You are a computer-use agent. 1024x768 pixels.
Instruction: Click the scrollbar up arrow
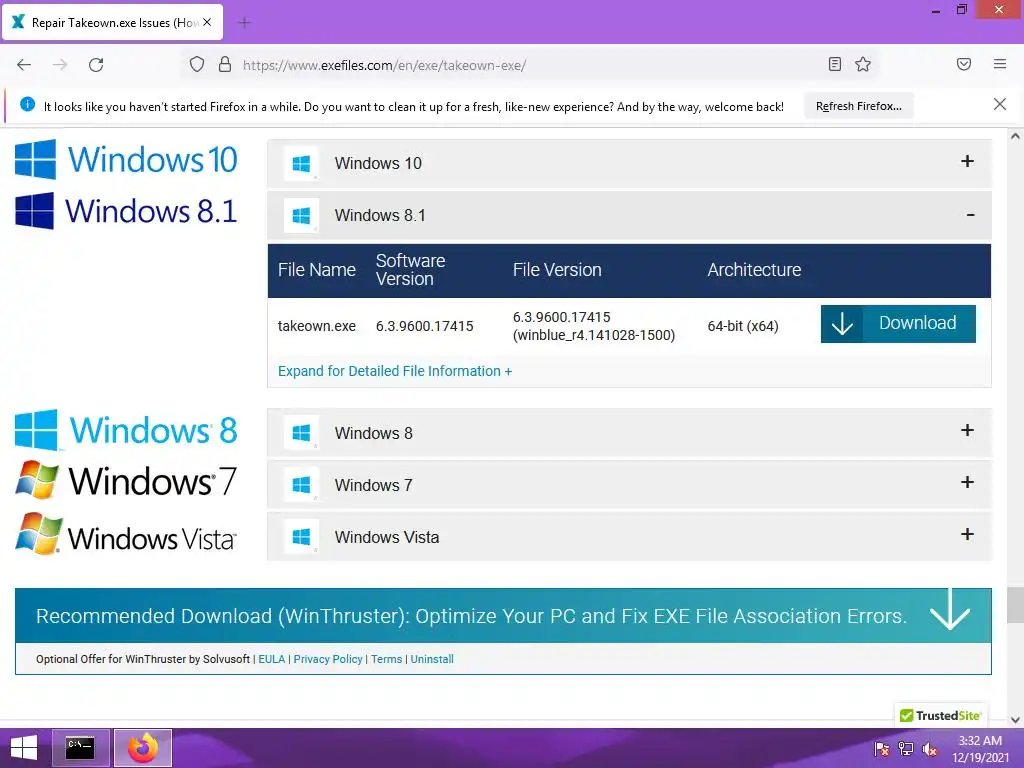pos(1015,136)
